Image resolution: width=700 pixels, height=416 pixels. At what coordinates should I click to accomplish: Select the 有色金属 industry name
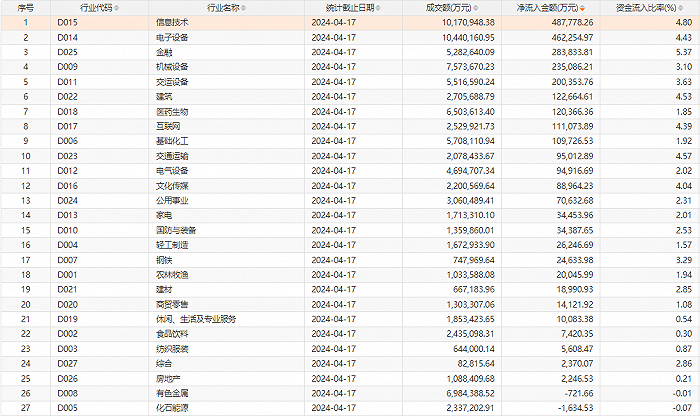pyautogui.click(x=172, y=393)
